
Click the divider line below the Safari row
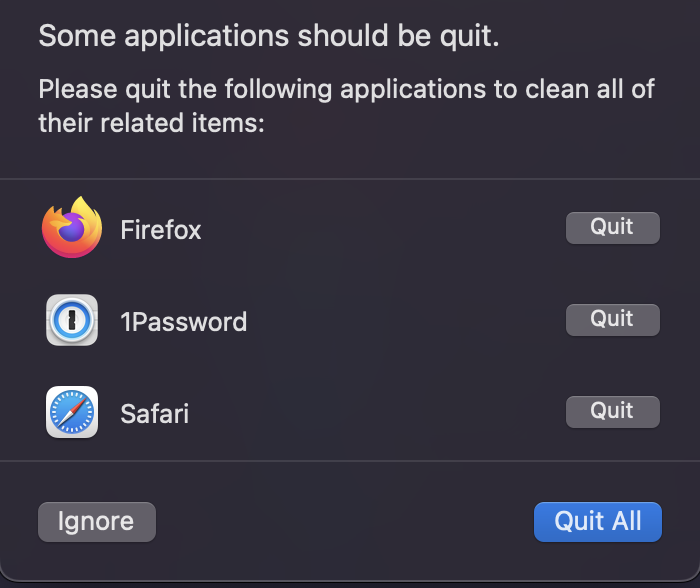pyautogui.click(x=350, y=461)
